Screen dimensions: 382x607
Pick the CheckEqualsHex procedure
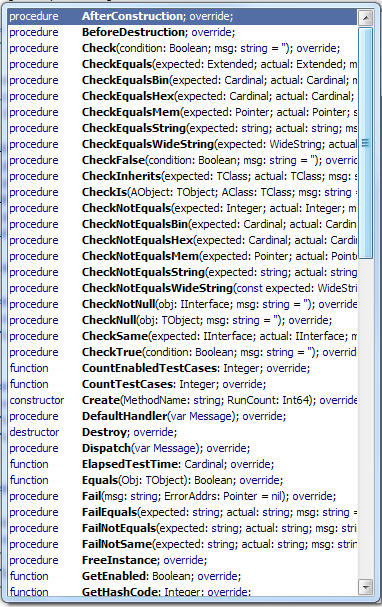click(x=182, y=96)
